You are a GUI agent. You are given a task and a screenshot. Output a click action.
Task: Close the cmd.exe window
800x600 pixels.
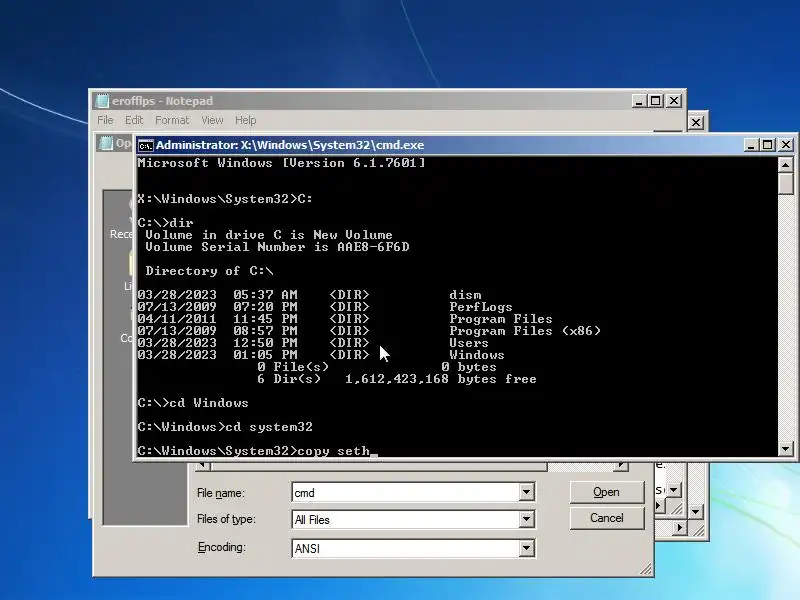pos(786,145)
